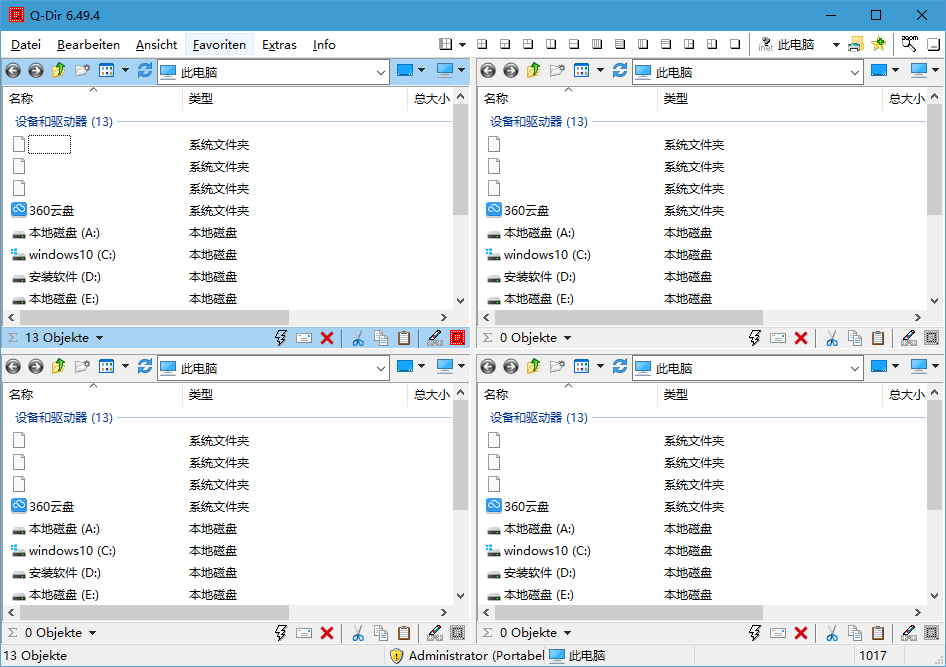Open the Extras menu

(x=279, y=44)
